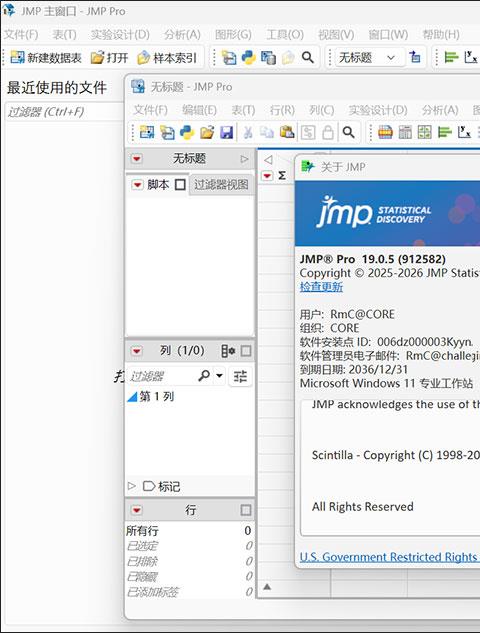Click the U.S. Government Restricted Rights link

pyautogui.click(x=388, y=557)
